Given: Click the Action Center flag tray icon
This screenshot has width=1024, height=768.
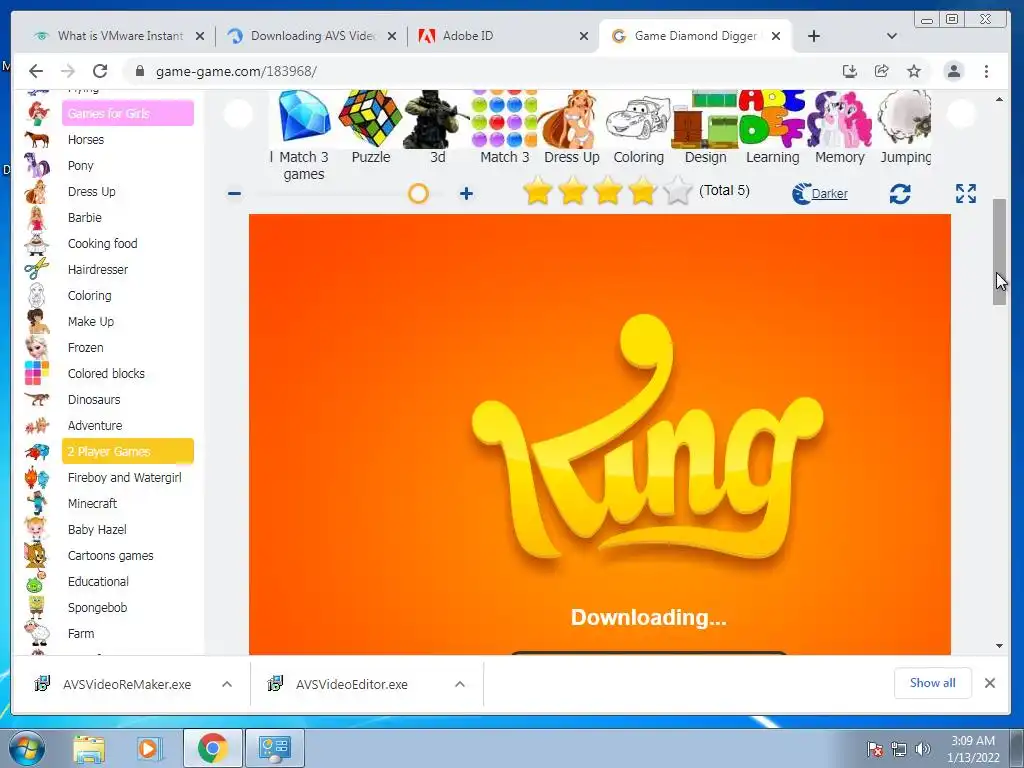Looking at the screenshot, I should point(874,749).
